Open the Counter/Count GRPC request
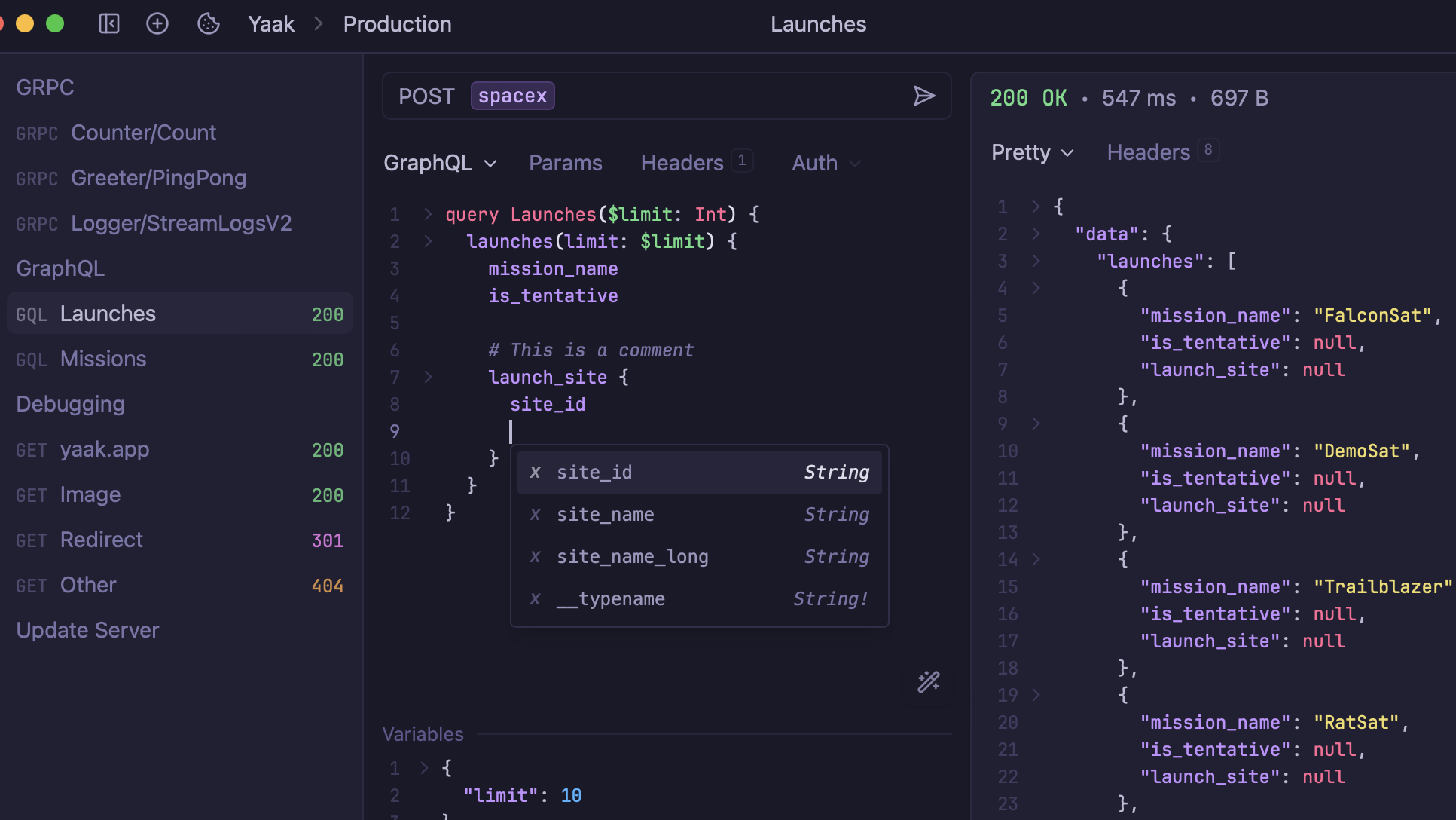Image resolution: width=1456 pixels, height=820 pixels. point(143,132)
